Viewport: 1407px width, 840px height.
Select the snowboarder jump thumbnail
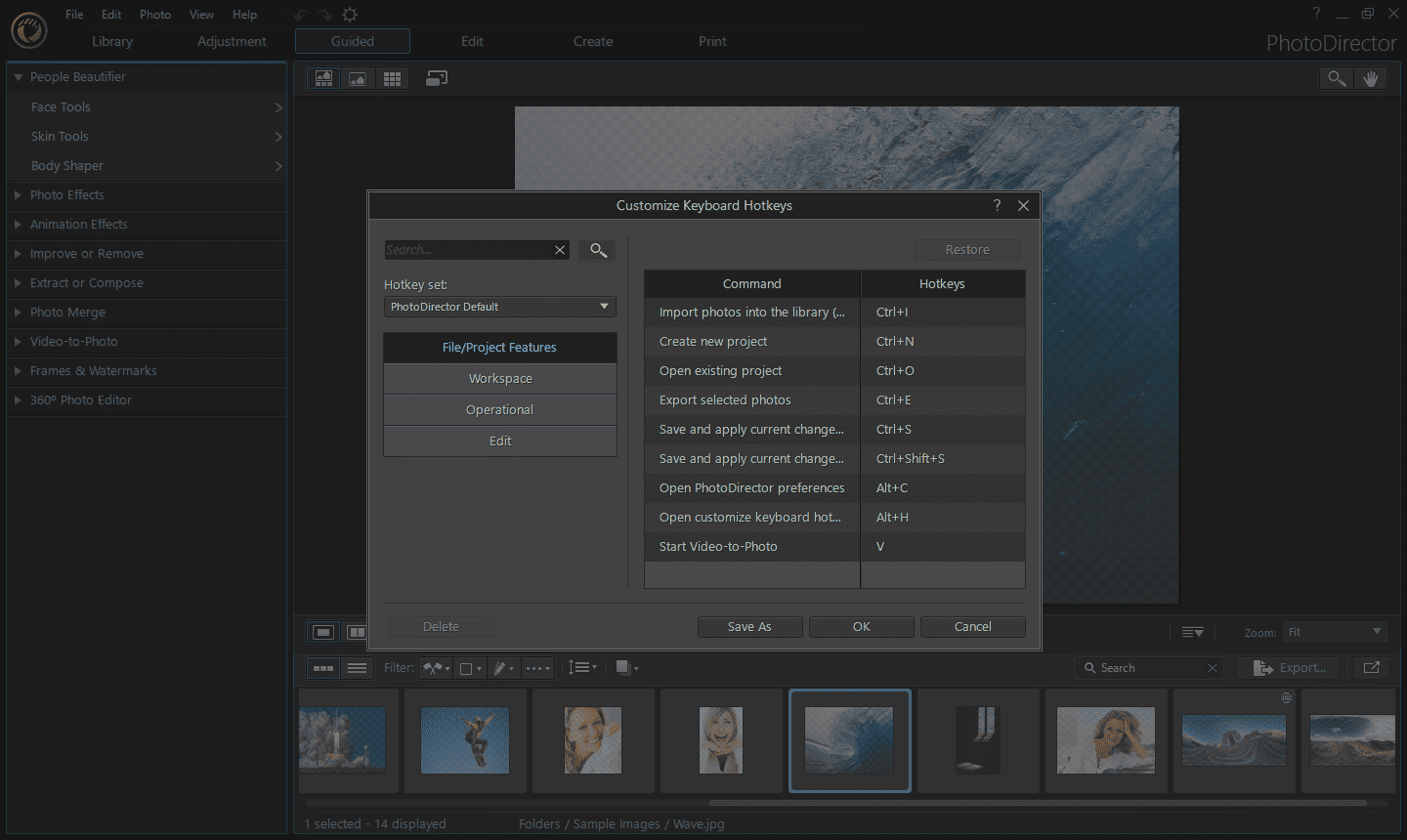(465, 740)
